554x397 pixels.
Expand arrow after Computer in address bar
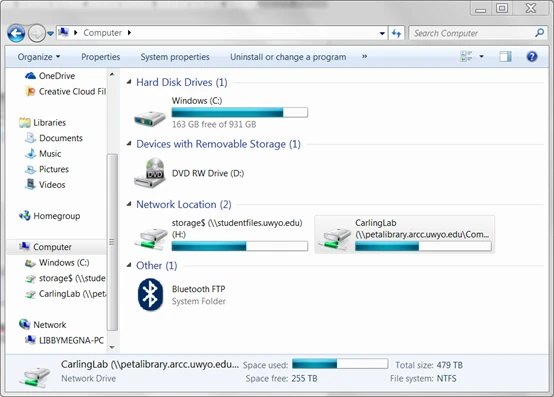click(x=129, y=33)
